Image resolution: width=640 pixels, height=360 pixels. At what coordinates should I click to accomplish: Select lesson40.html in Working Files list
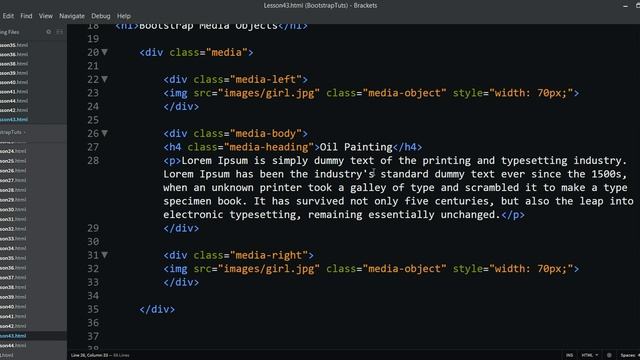[x=14, y=82]
